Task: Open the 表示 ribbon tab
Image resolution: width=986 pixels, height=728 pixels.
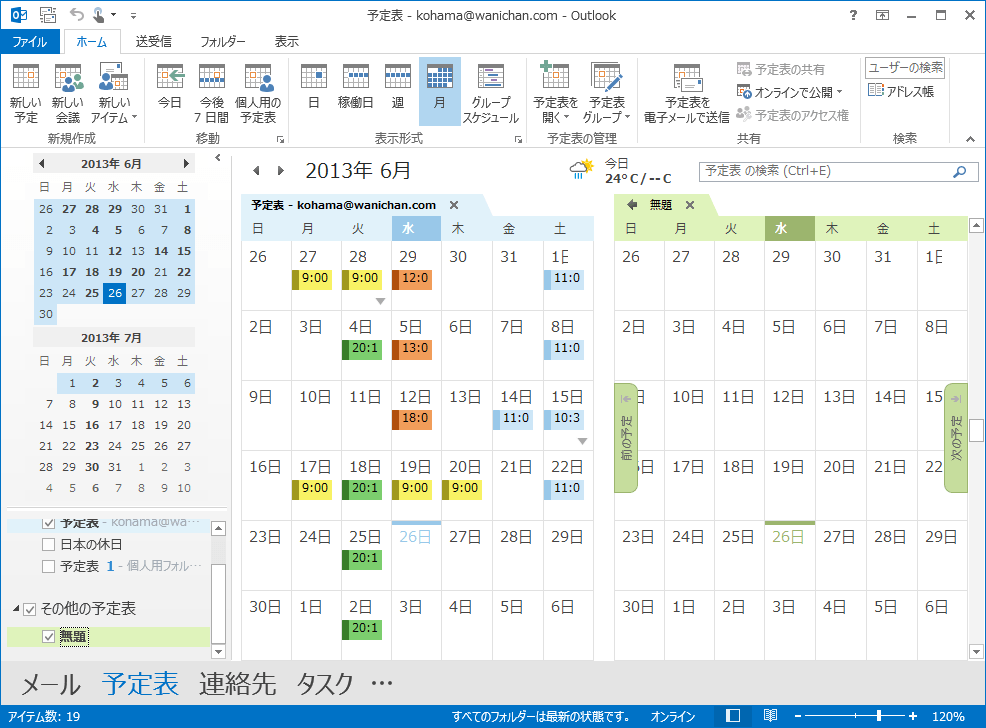Action: tap(287, 41)
